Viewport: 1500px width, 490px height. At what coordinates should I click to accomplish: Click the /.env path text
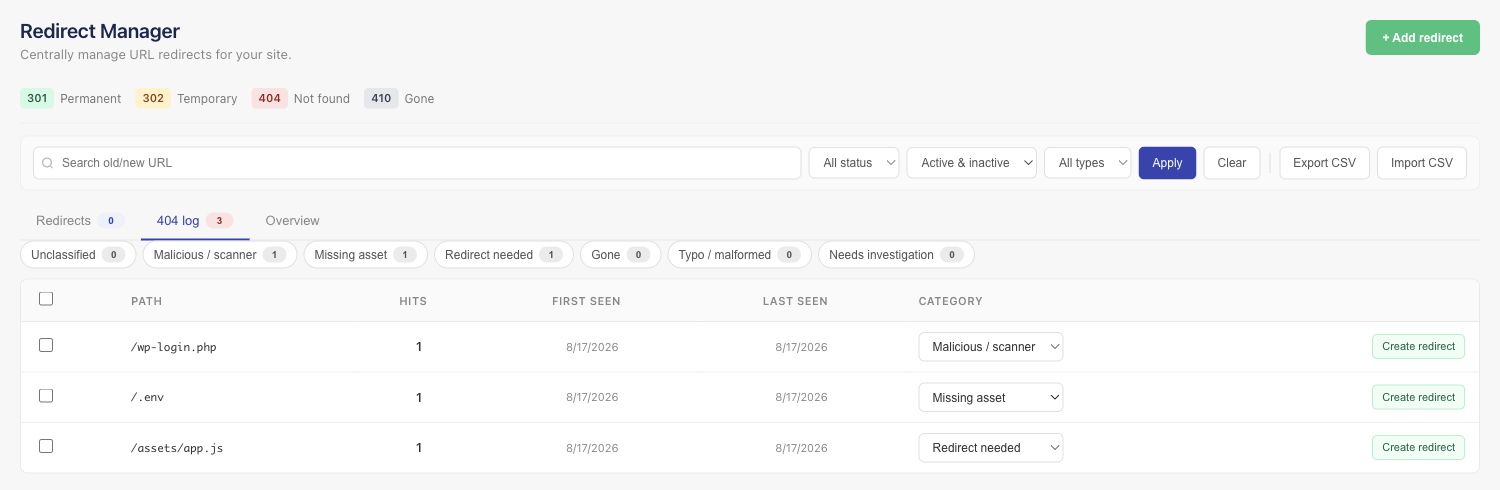pos(147,397)
